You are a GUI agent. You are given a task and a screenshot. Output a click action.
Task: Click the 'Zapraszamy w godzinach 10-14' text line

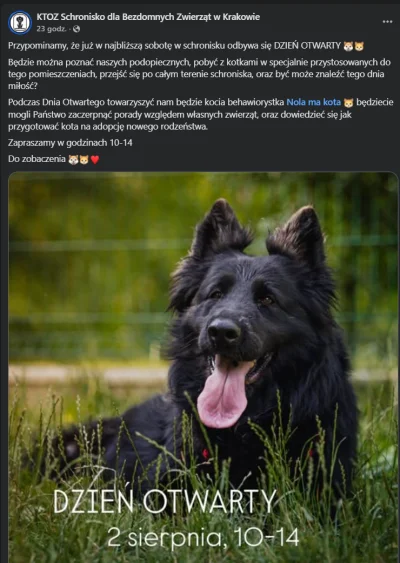pos(70,143)
